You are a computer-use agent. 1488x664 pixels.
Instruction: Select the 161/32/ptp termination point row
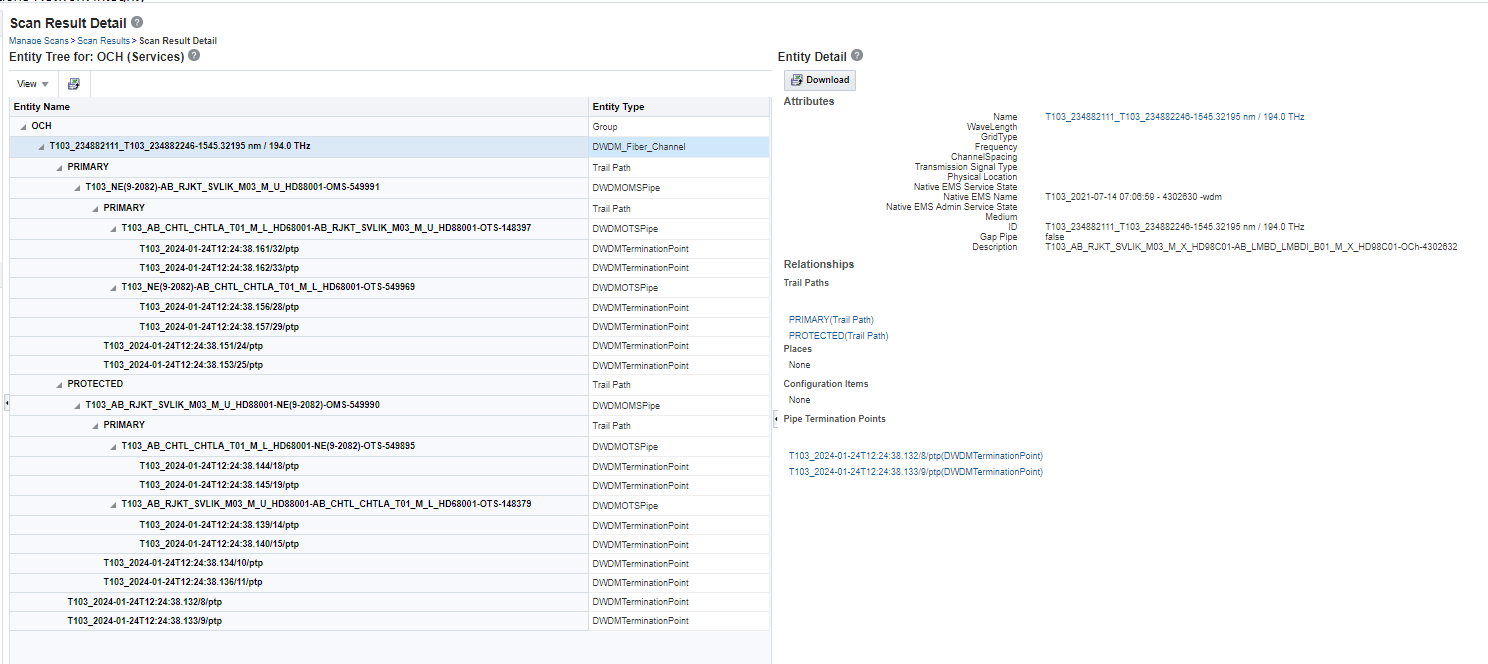[x=389, y=249]
